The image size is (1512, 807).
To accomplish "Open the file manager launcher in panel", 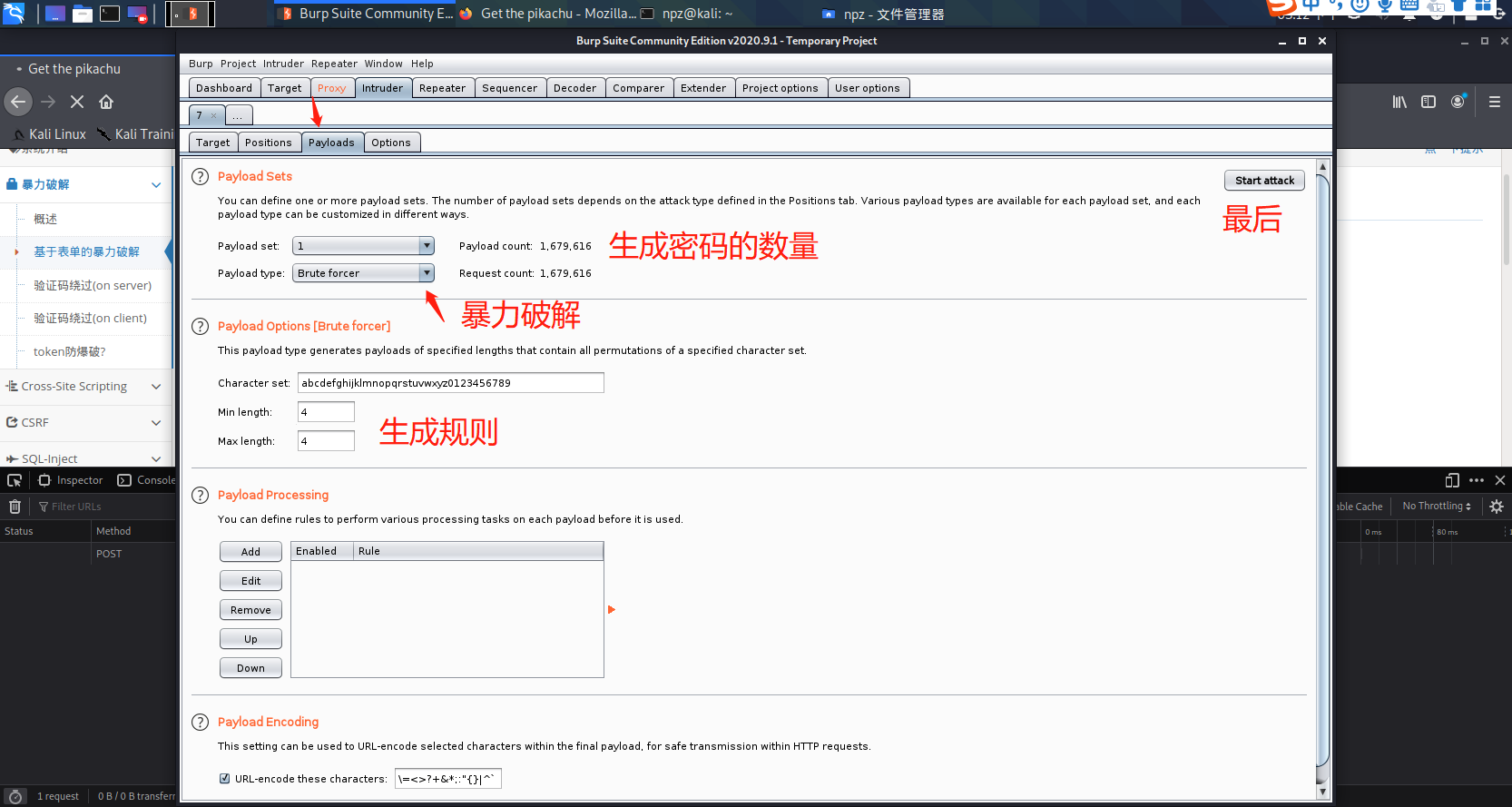I will (x=83, y=14).
